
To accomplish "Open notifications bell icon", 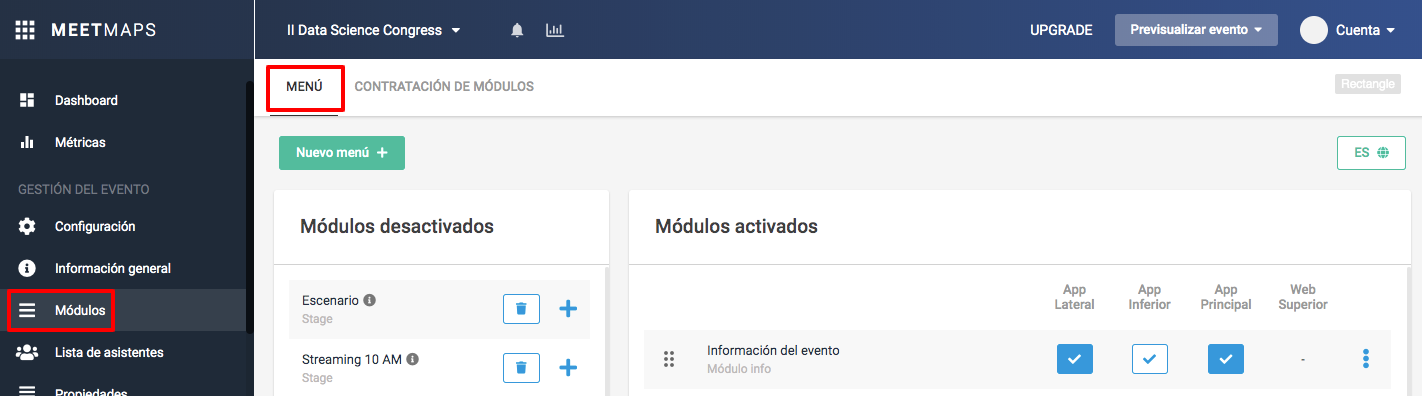I will click(x=517, y=30).
